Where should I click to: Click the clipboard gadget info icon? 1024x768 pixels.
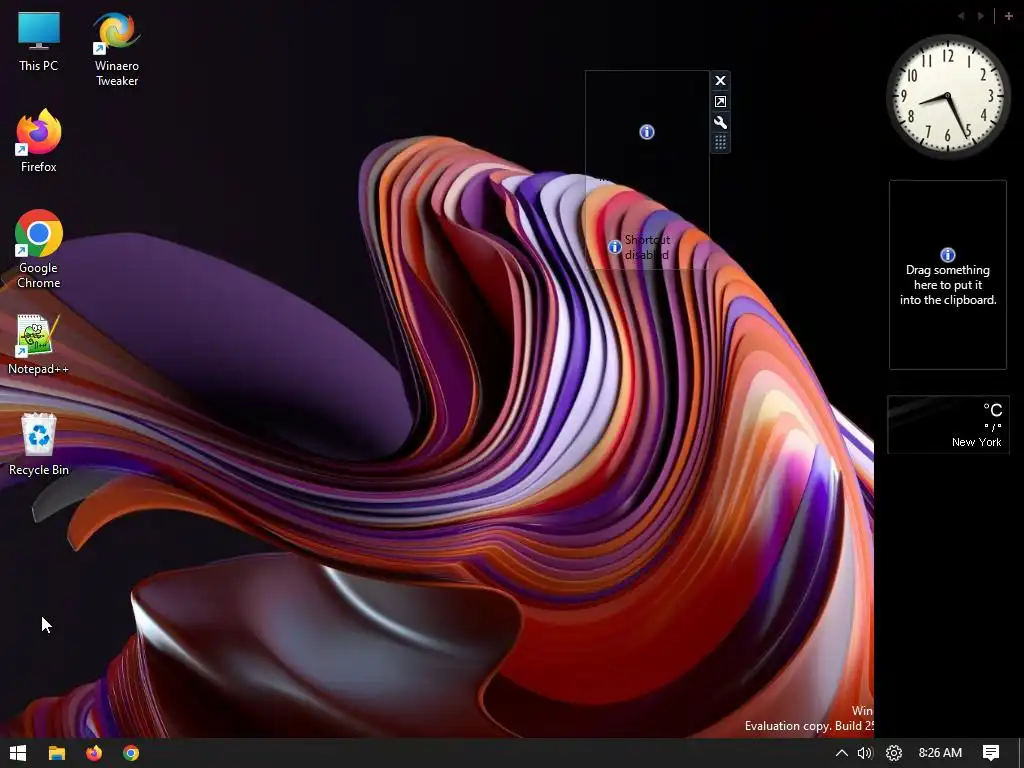948,255
